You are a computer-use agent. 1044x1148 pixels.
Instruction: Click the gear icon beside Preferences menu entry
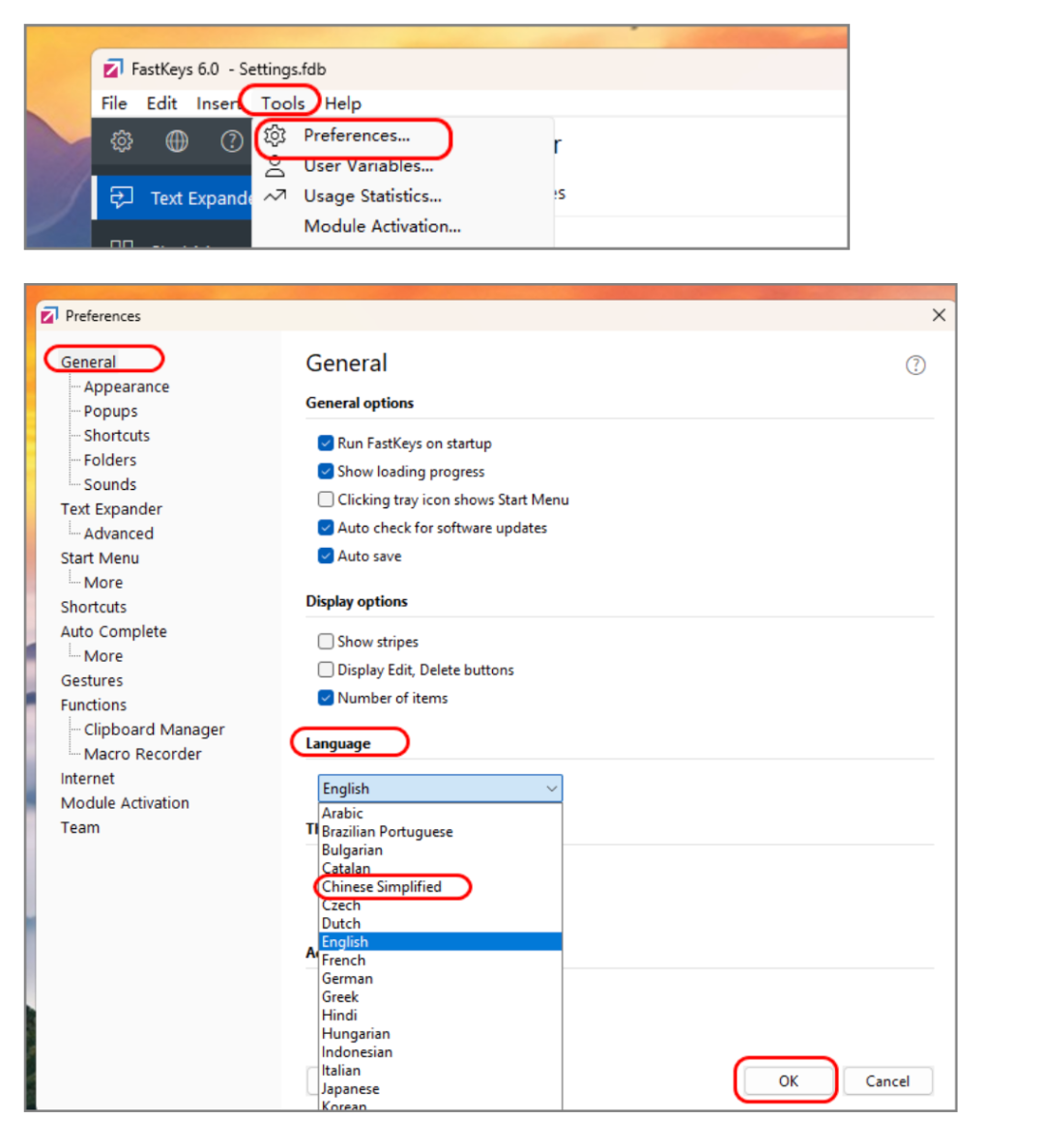coord(275,135)
